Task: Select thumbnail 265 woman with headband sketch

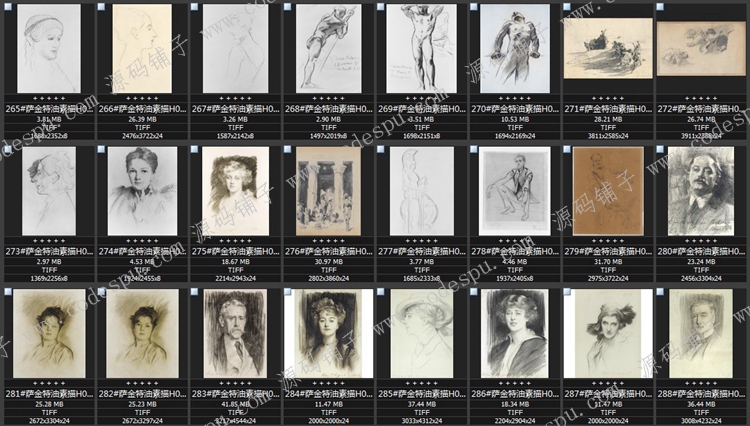Action: (49, 48)
